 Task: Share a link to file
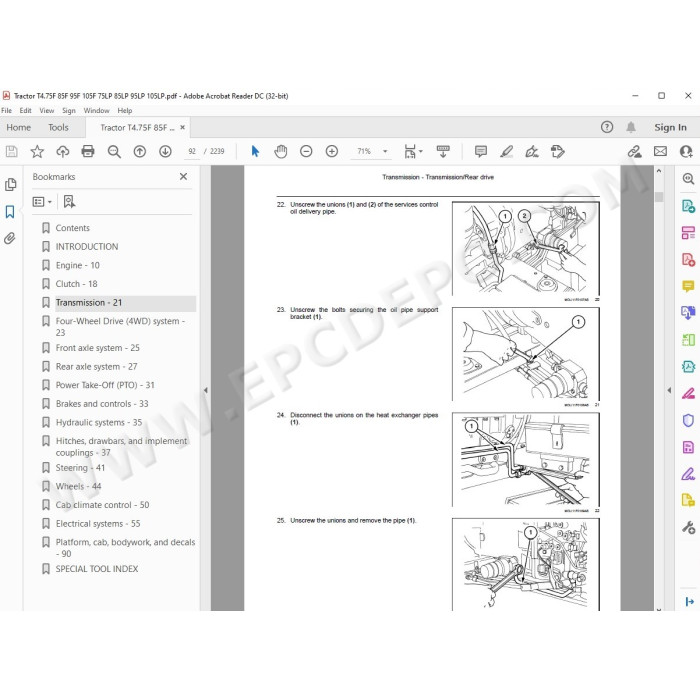pyautogui.click(x=634, y=152)
